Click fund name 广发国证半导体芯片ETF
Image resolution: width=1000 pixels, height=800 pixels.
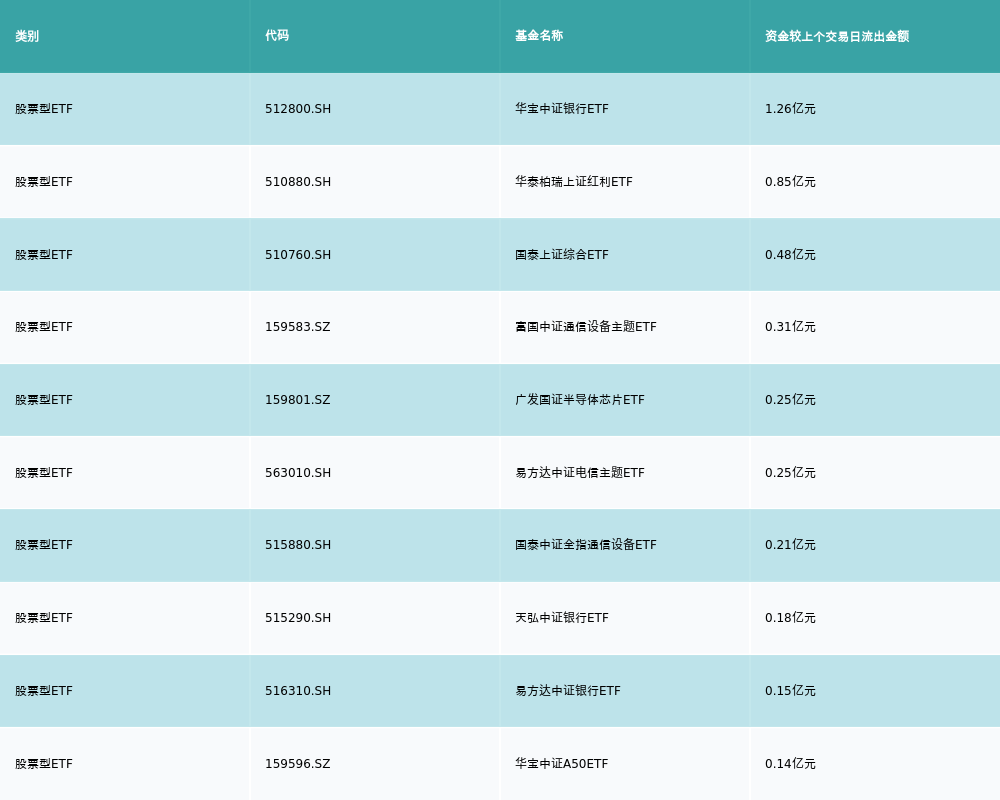580,400
